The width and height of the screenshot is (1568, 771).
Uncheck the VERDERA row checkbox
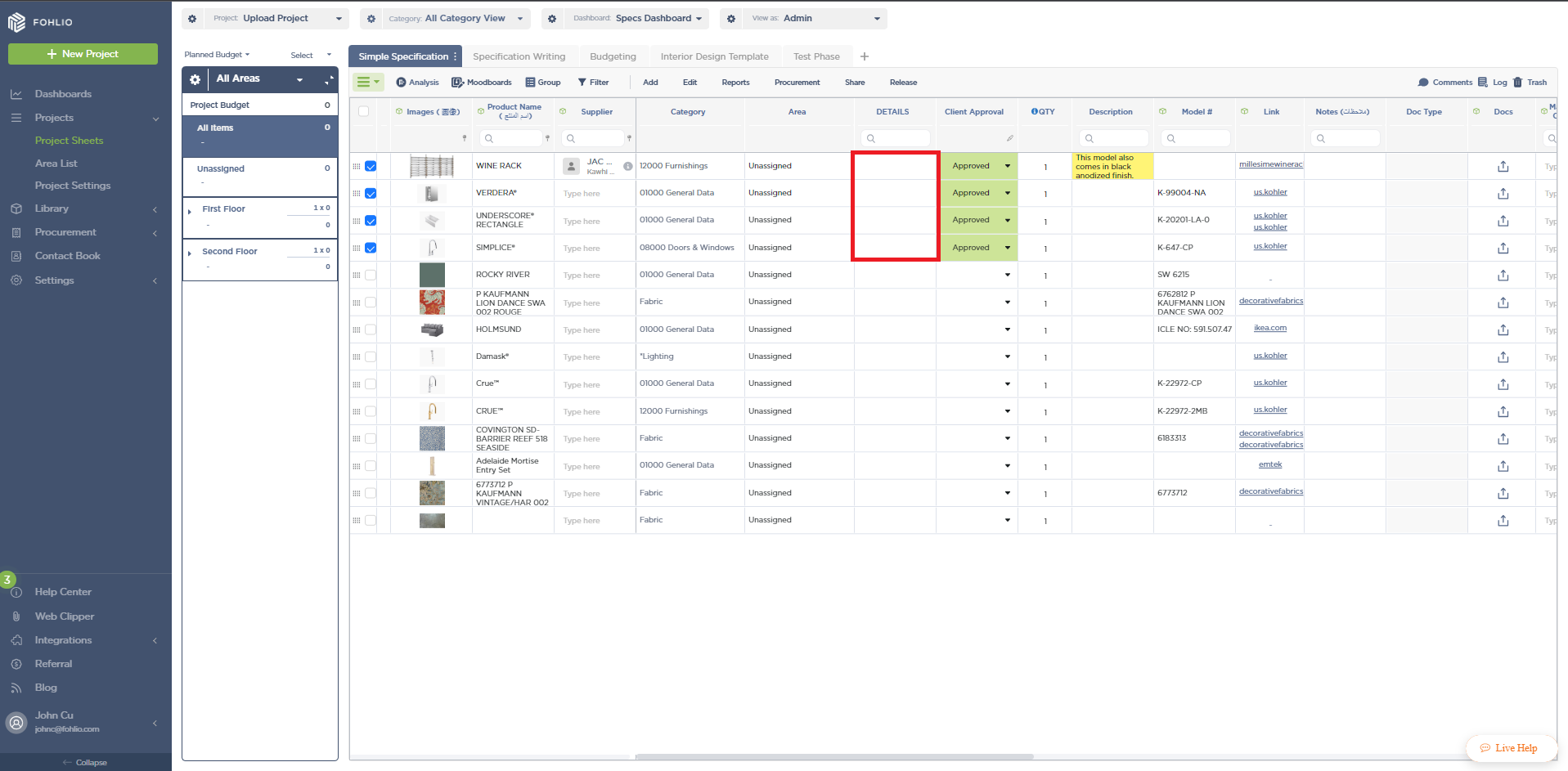[x=371, y=194]
